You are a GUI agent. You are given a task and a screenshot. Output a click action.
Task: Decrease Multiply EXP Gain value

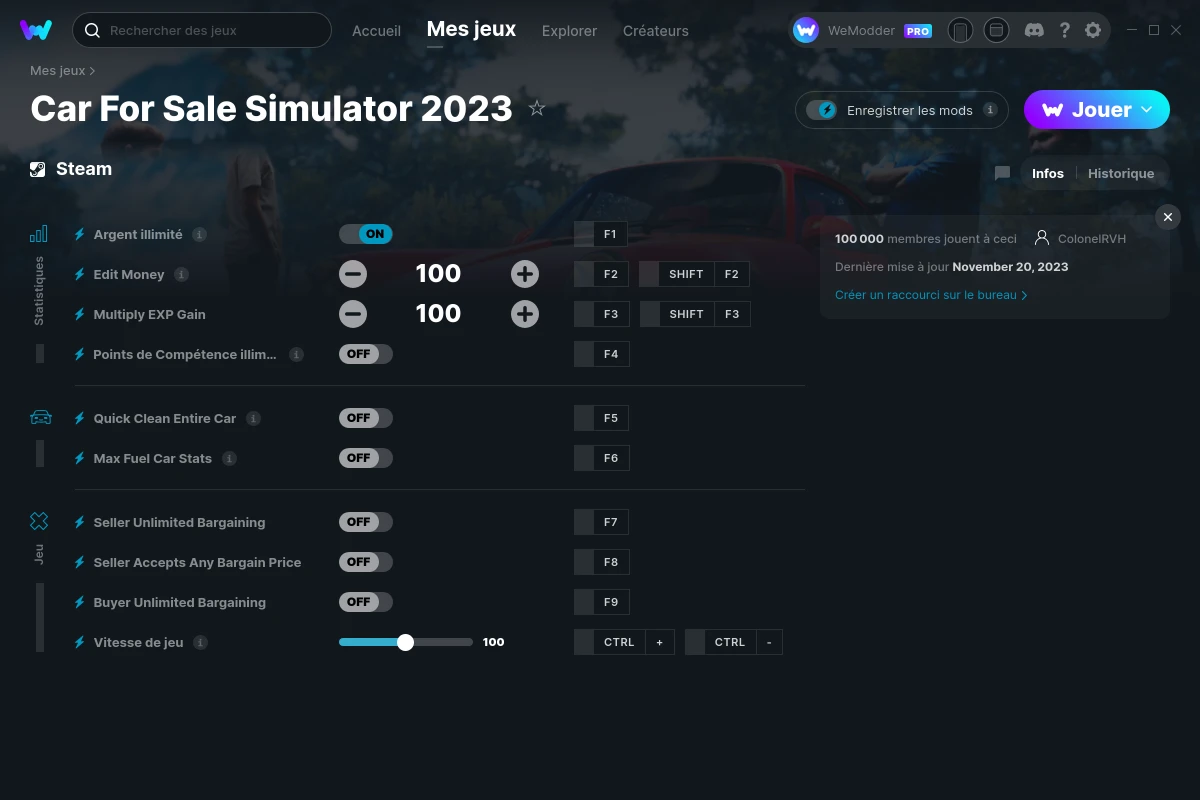click(352, 314)
